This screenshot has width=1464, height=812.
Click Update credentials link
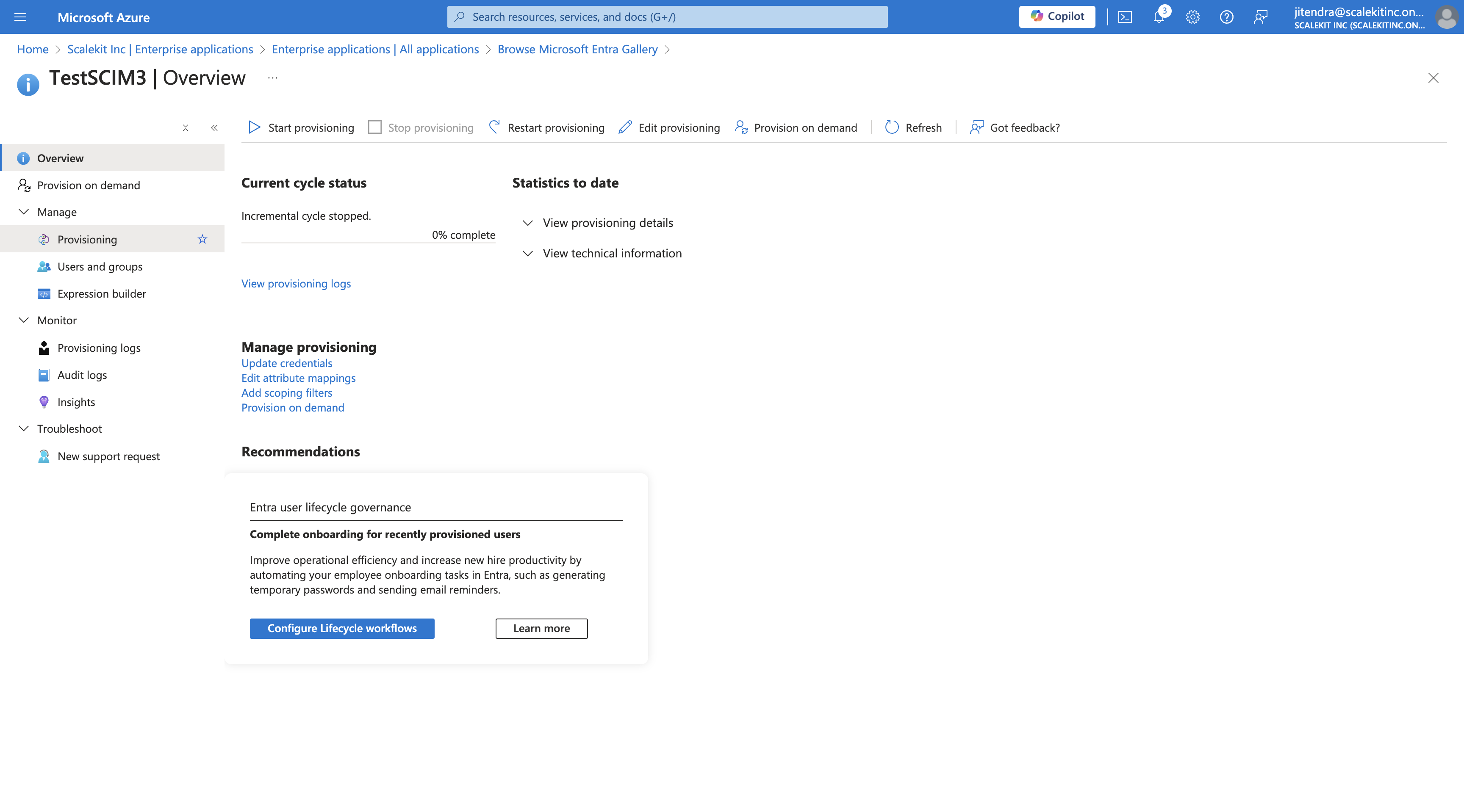287,363
